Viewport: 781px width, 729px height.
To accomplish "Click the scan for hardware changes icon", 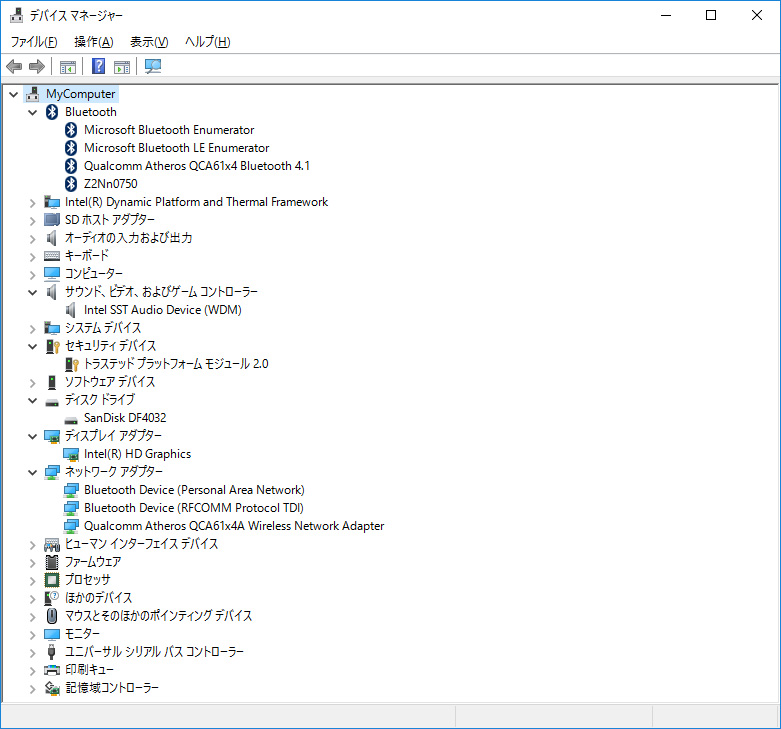I will pos(153,67).
